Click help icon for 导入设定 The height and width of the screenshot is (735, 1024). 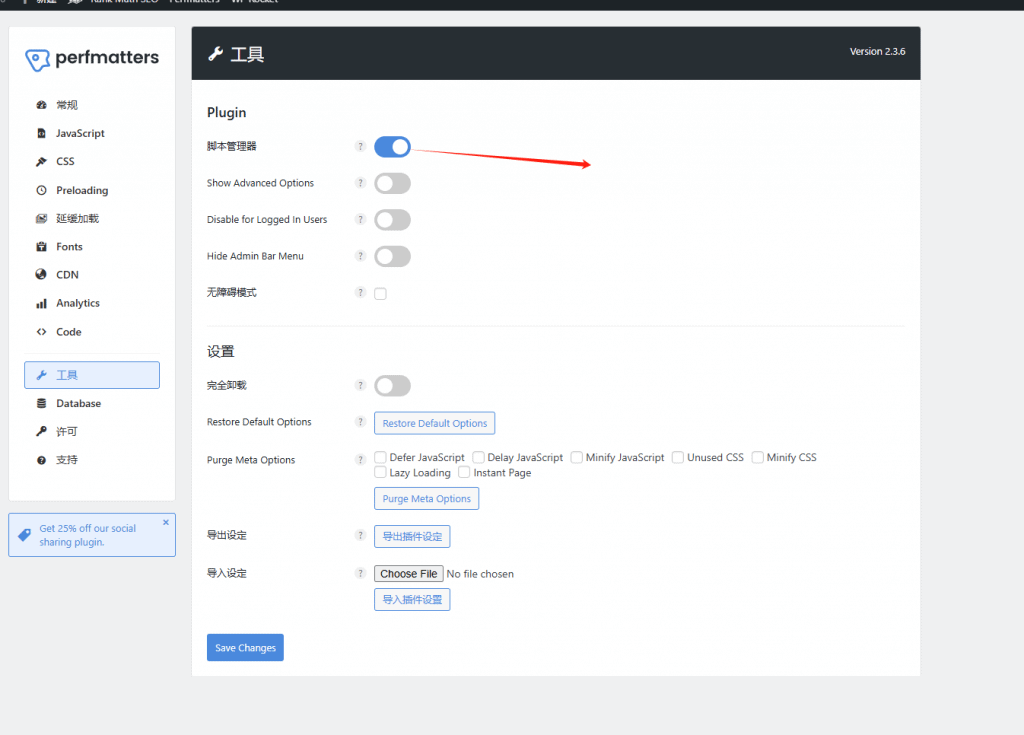pyautogui.click(x=360, y=573)
